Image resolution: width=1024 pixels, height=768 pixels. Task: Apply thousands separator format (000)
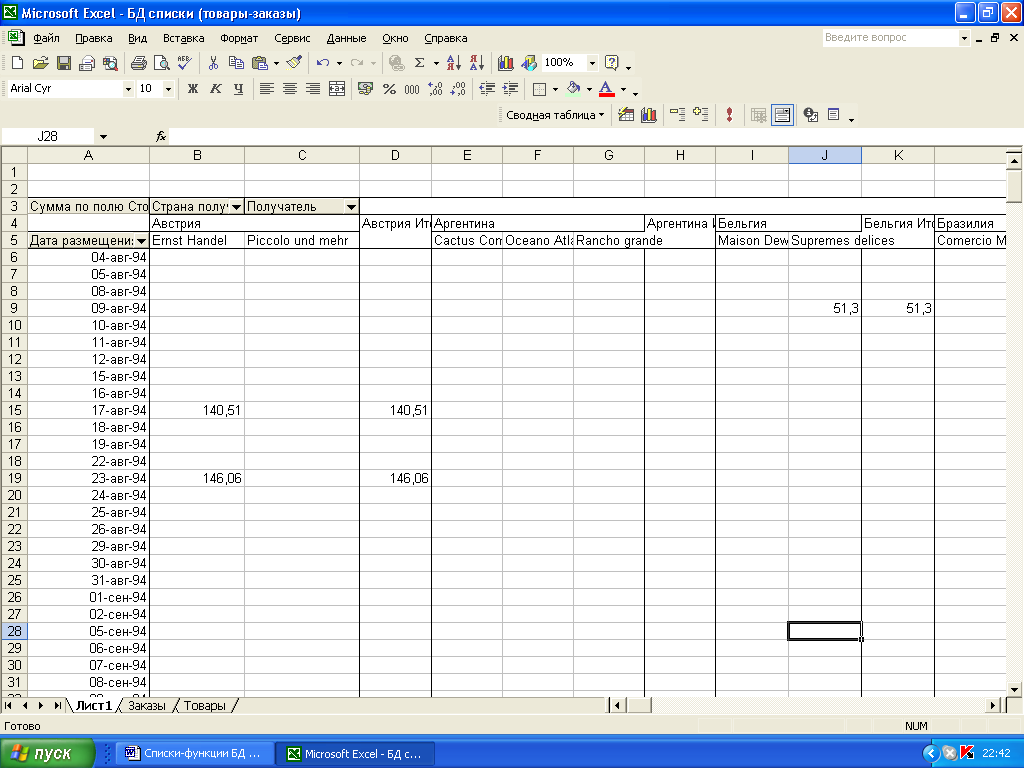[x=412, y=89]
